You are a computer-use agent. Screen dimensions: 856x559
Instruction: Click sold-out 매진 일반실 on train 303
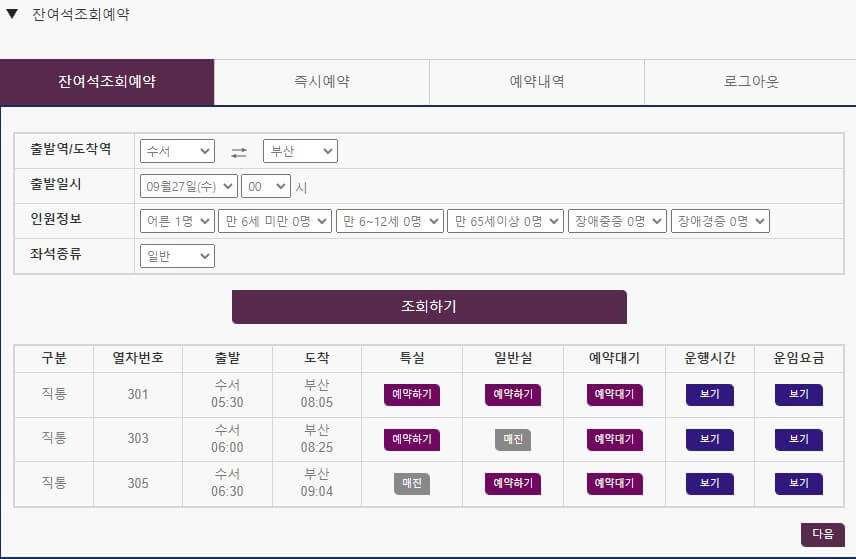click(513, 439)
